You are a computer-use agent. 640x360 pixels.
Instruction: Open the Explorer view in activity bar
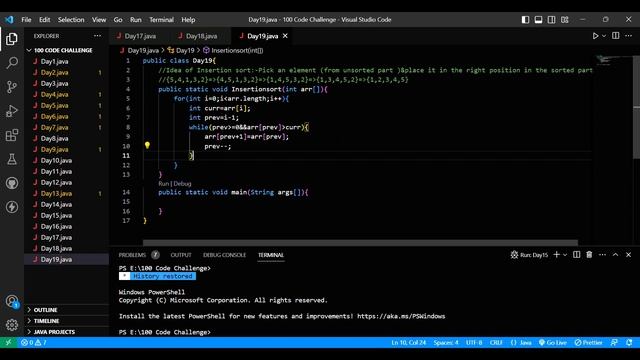pos(12,39)
